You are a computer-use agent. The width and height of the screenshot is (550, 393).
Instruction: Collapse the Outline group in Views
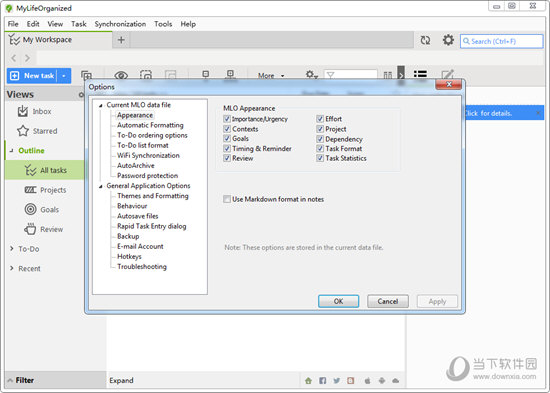pos(11,151)
